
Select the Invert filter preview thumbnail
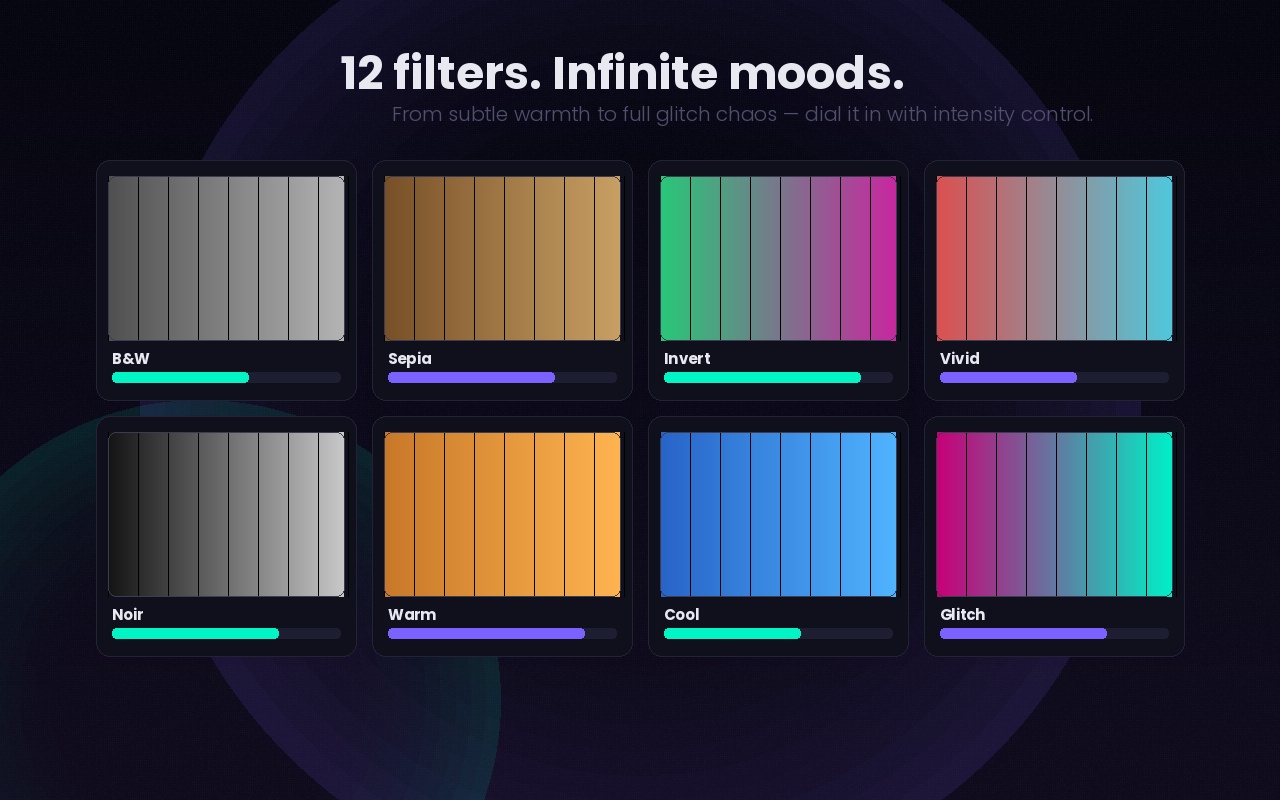(x=778, y=259)
